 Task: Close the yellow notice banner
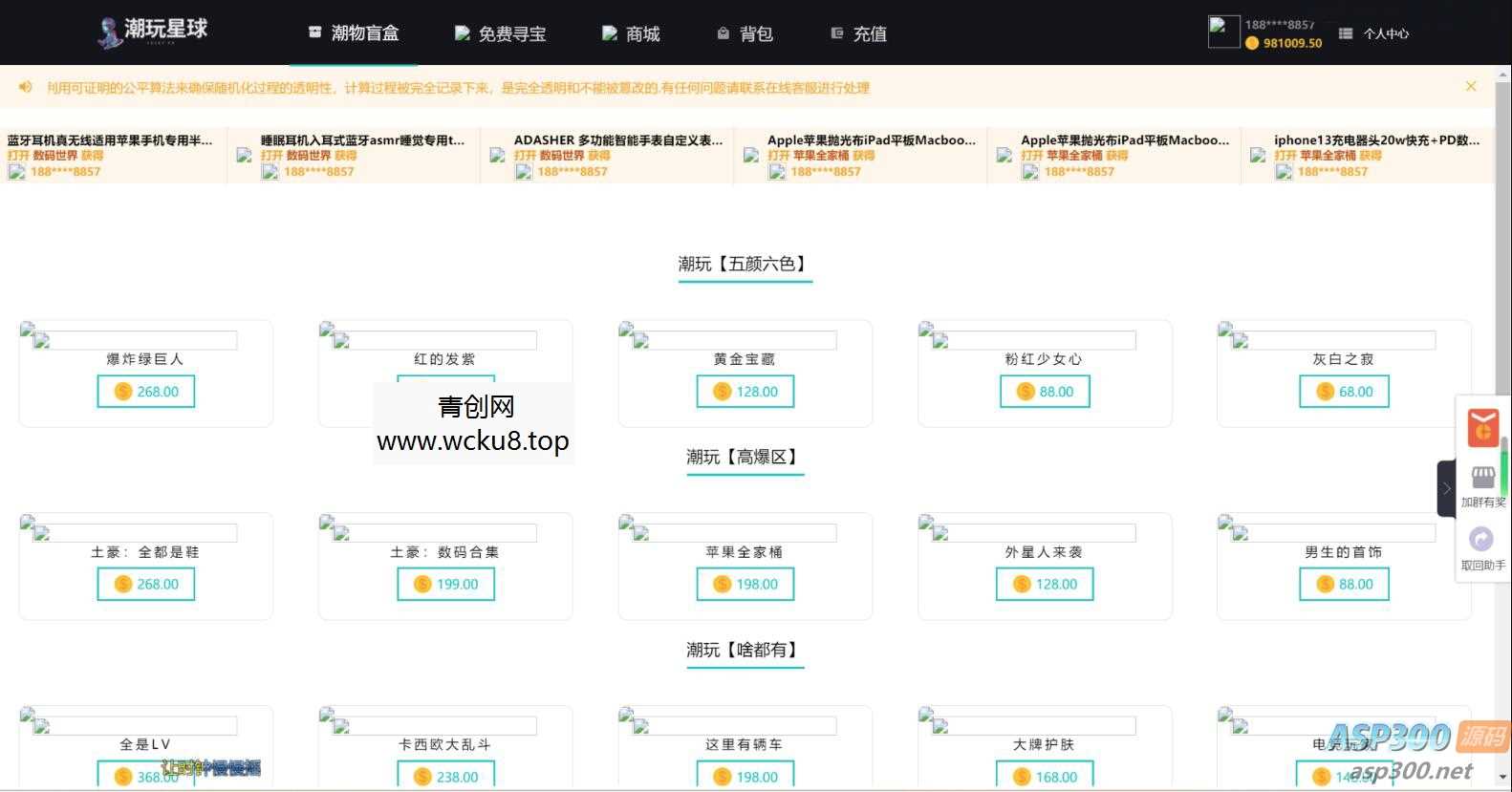click(x=1471, y=86)
